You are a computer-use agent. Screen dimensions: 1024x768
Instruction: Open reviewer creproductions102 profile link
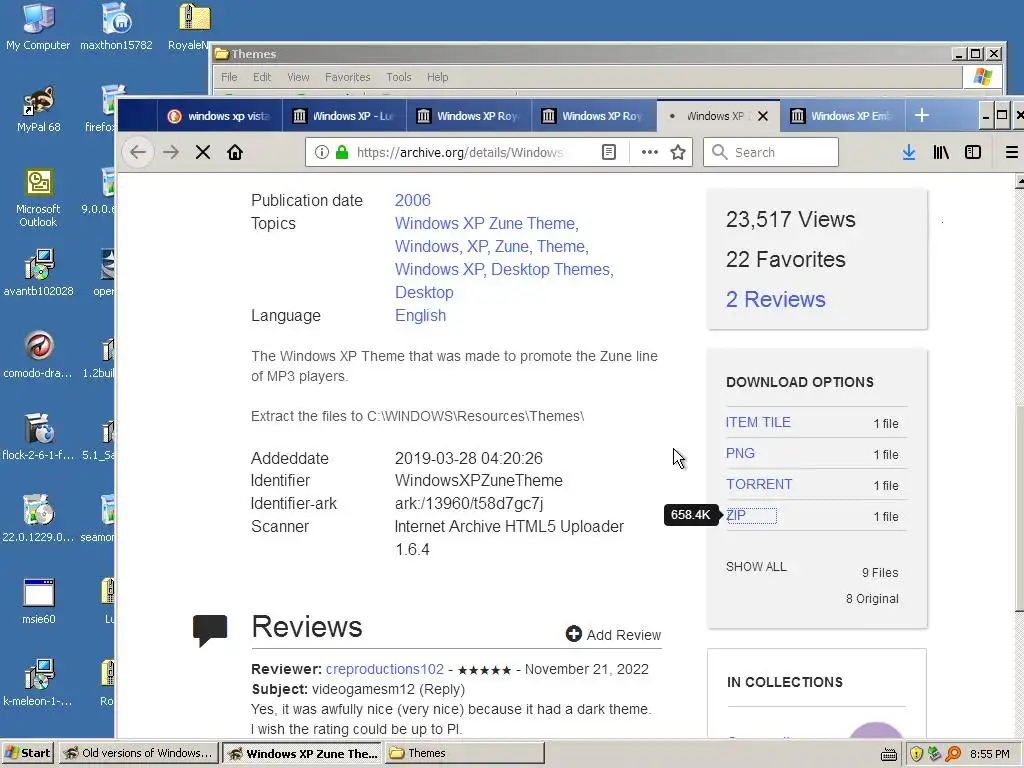point(385,669)
